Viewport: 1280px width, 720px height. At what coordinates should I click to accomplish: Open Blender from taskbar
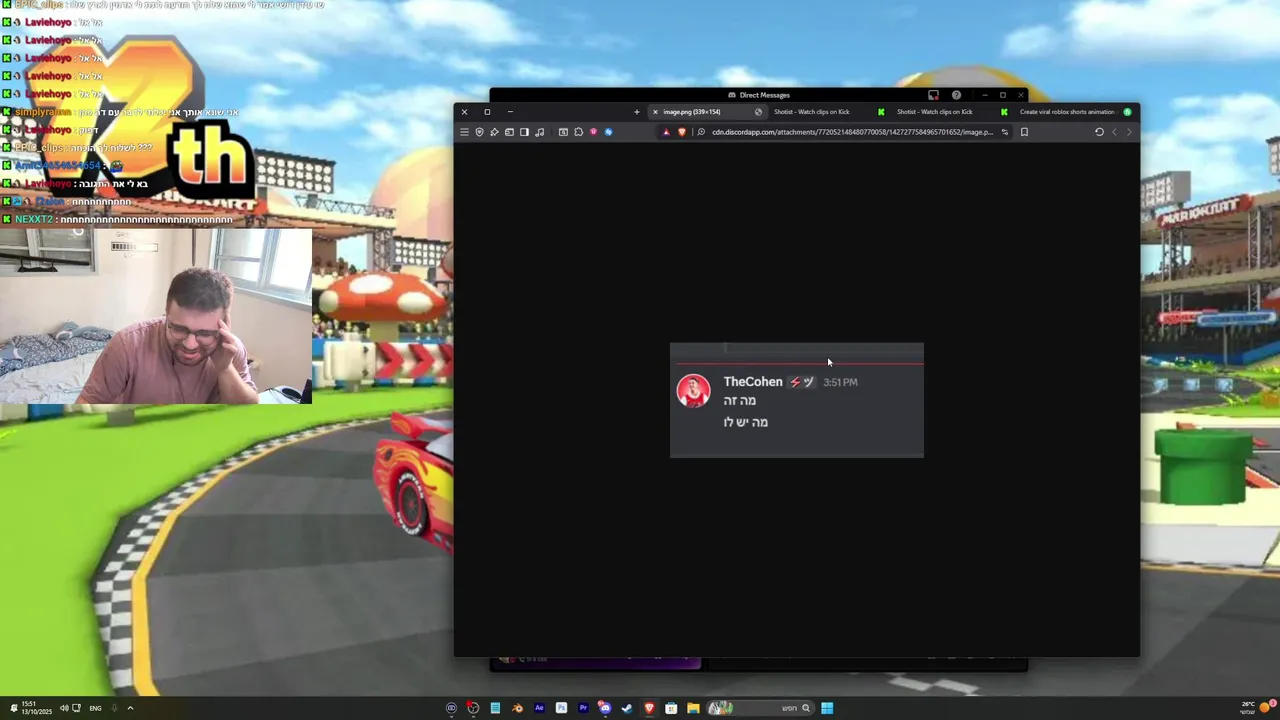[517, 708]
